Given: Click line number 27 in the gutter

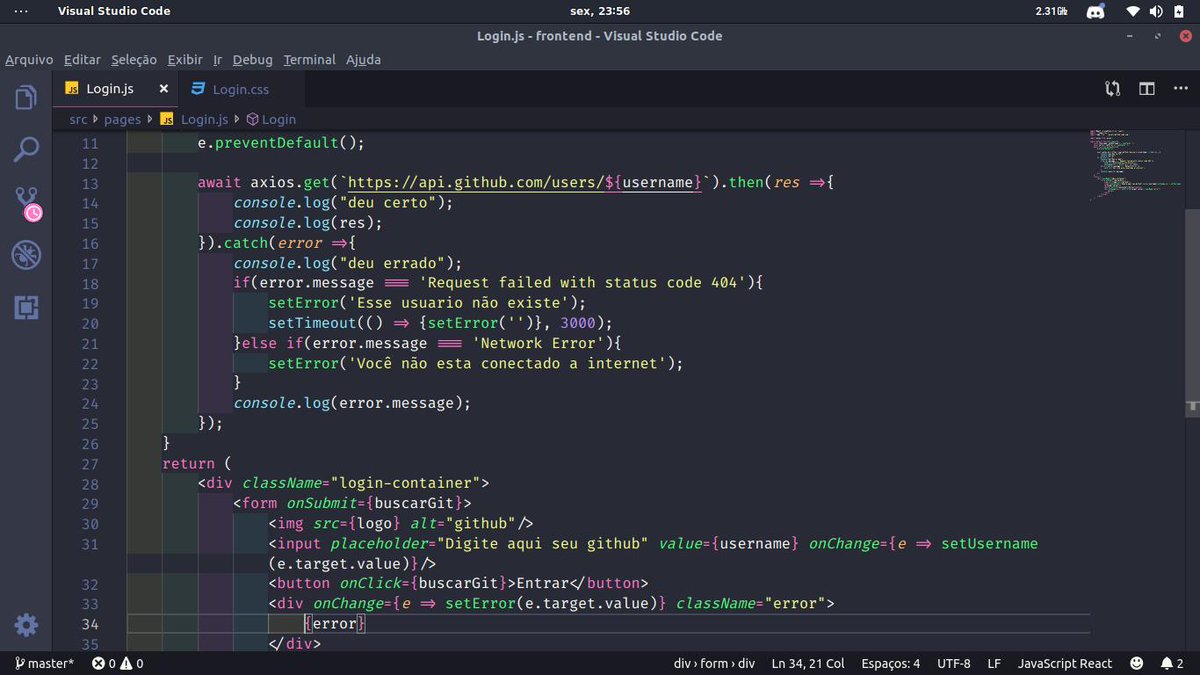Looking at the screenshot, I should (90, 463).
